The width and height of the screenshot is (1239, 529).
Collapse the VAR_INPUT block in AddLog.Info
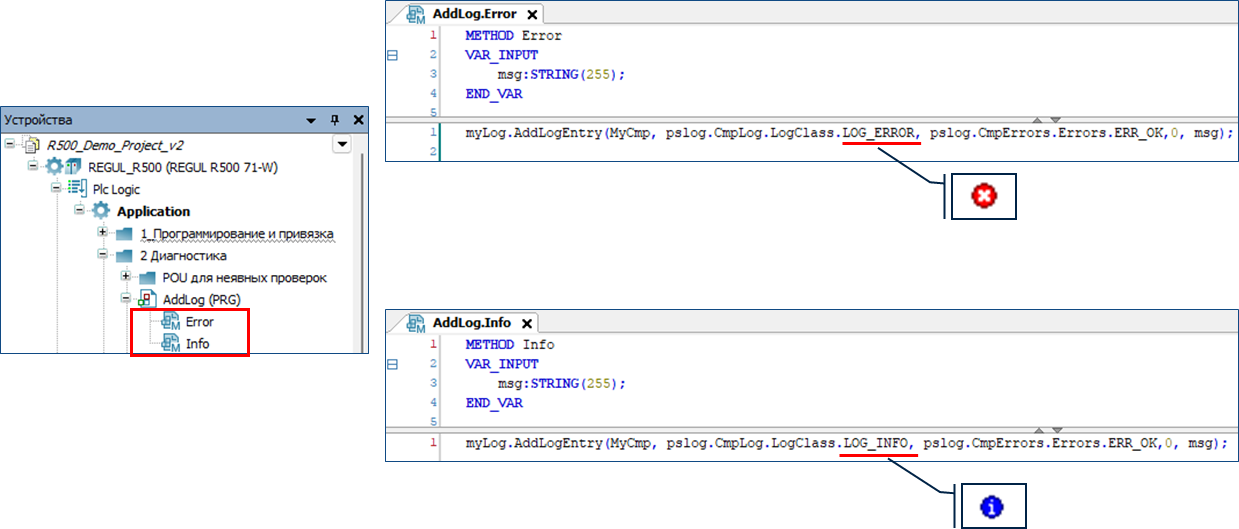(392, 365)
